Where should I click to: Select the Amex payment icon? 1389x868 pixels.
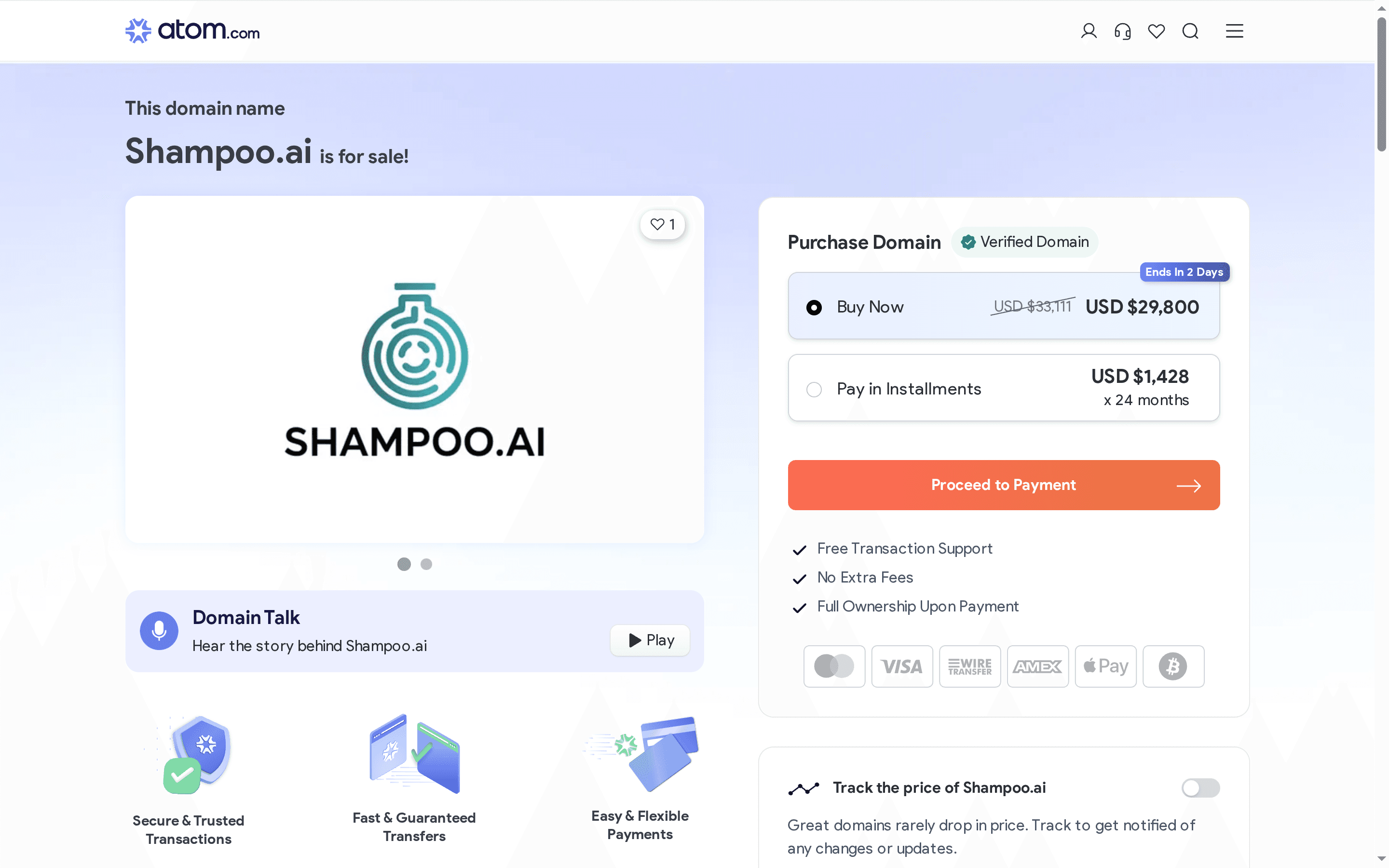click(1038, 666)
